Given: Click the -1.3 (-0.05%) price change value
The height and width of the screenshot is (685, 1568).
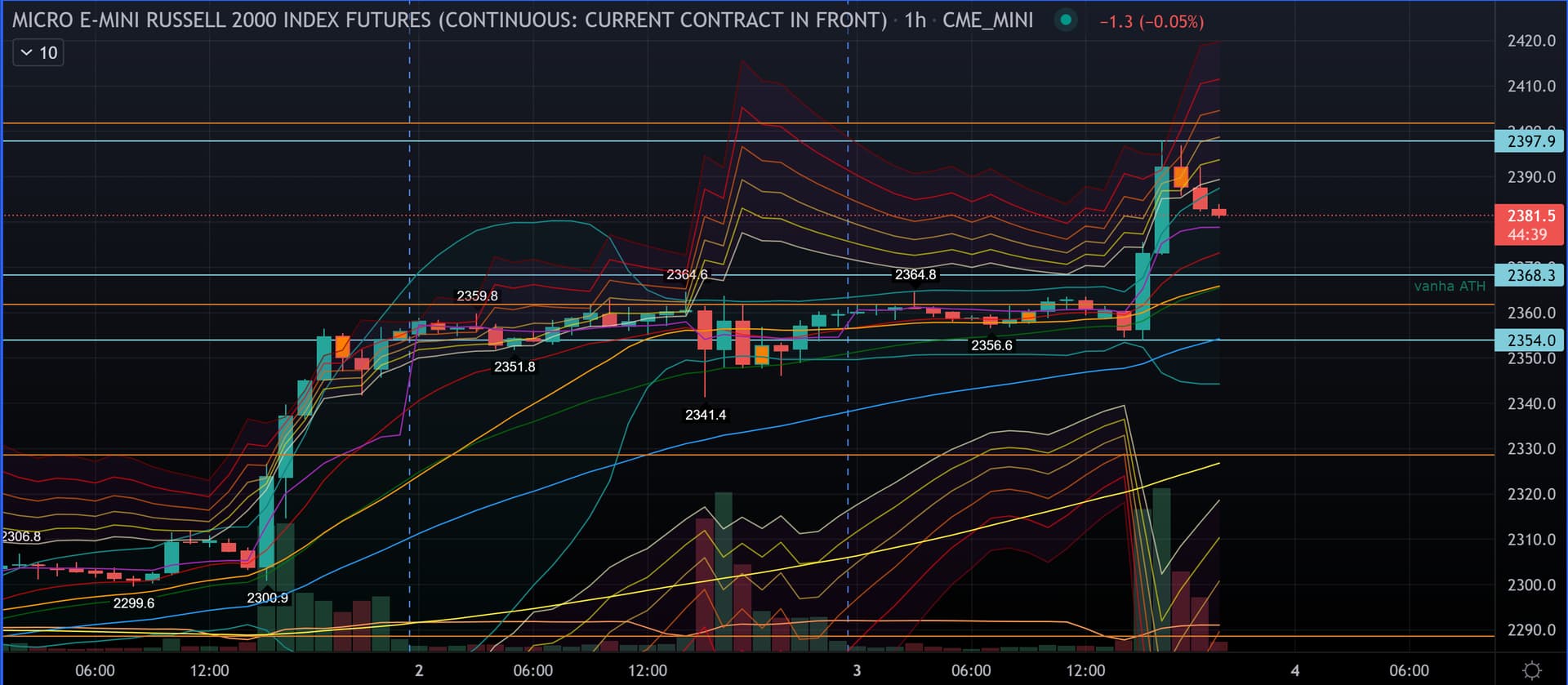Looking at the screenshot, I should point(1151,22).
